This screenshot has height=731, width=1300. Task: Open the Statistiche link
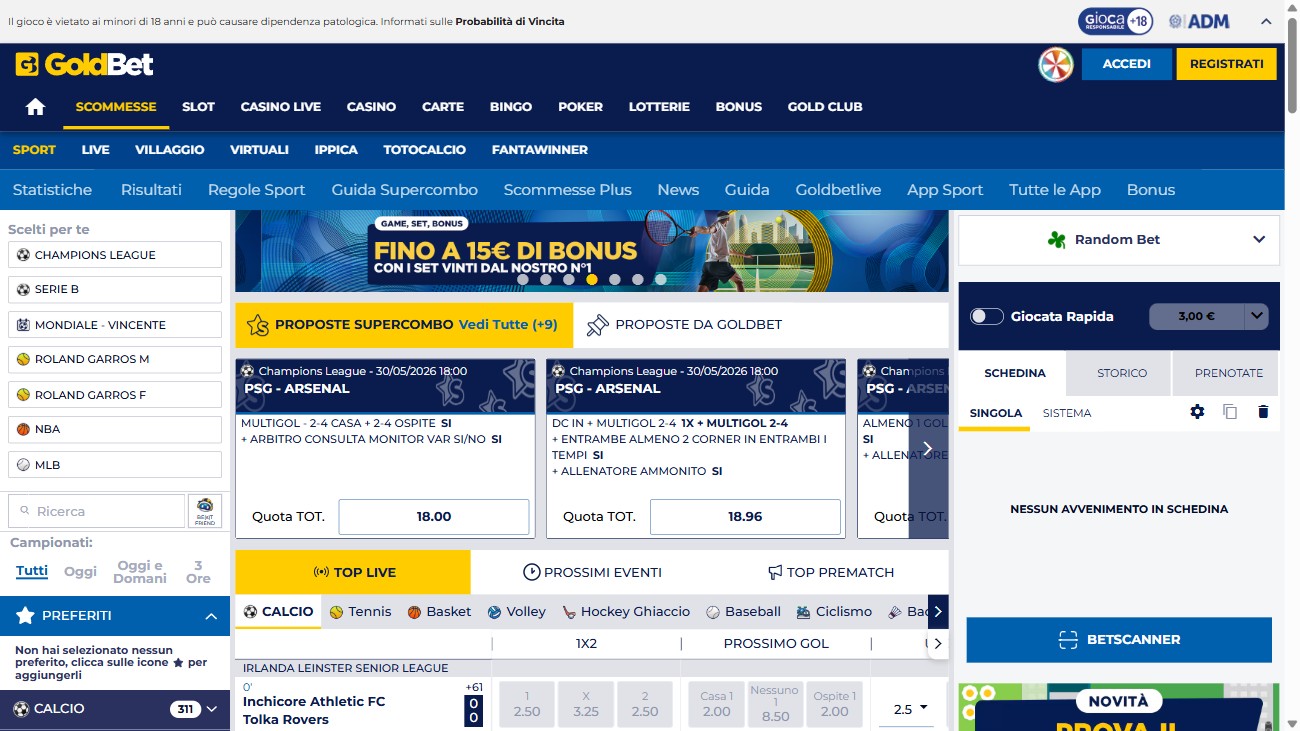pyautogui.click(x=52, y=190)
